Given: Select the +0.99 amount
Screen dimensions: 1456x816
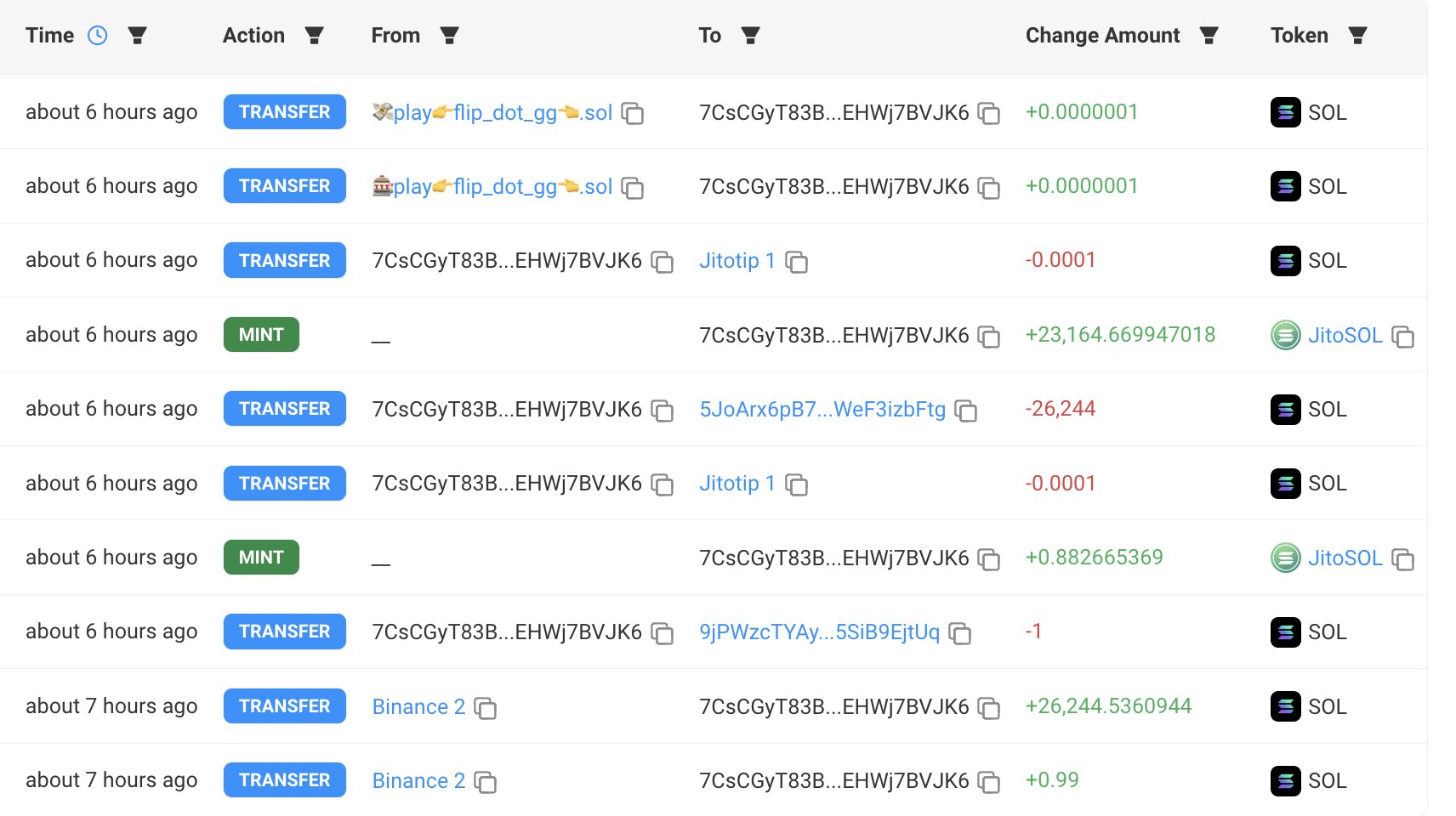Looking at the screenshot, I should (1052, 779).
